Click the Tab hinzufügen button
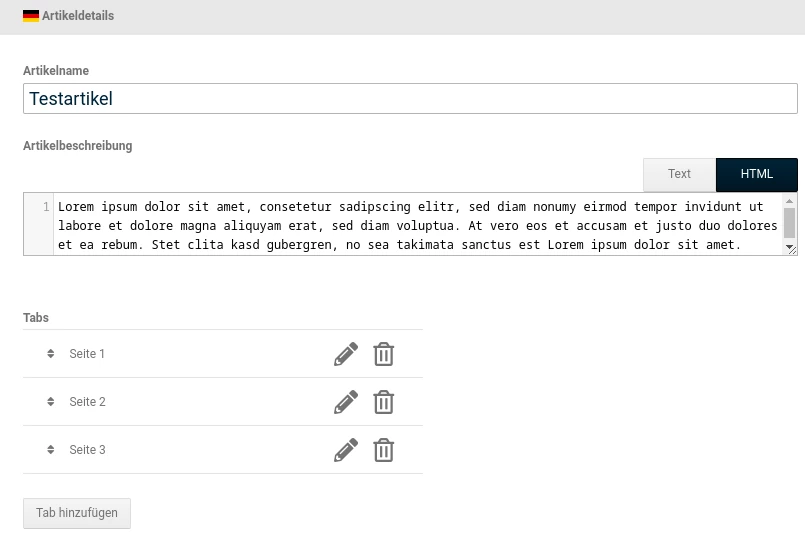This screenshot has height=548, width=805. (77, 513)
